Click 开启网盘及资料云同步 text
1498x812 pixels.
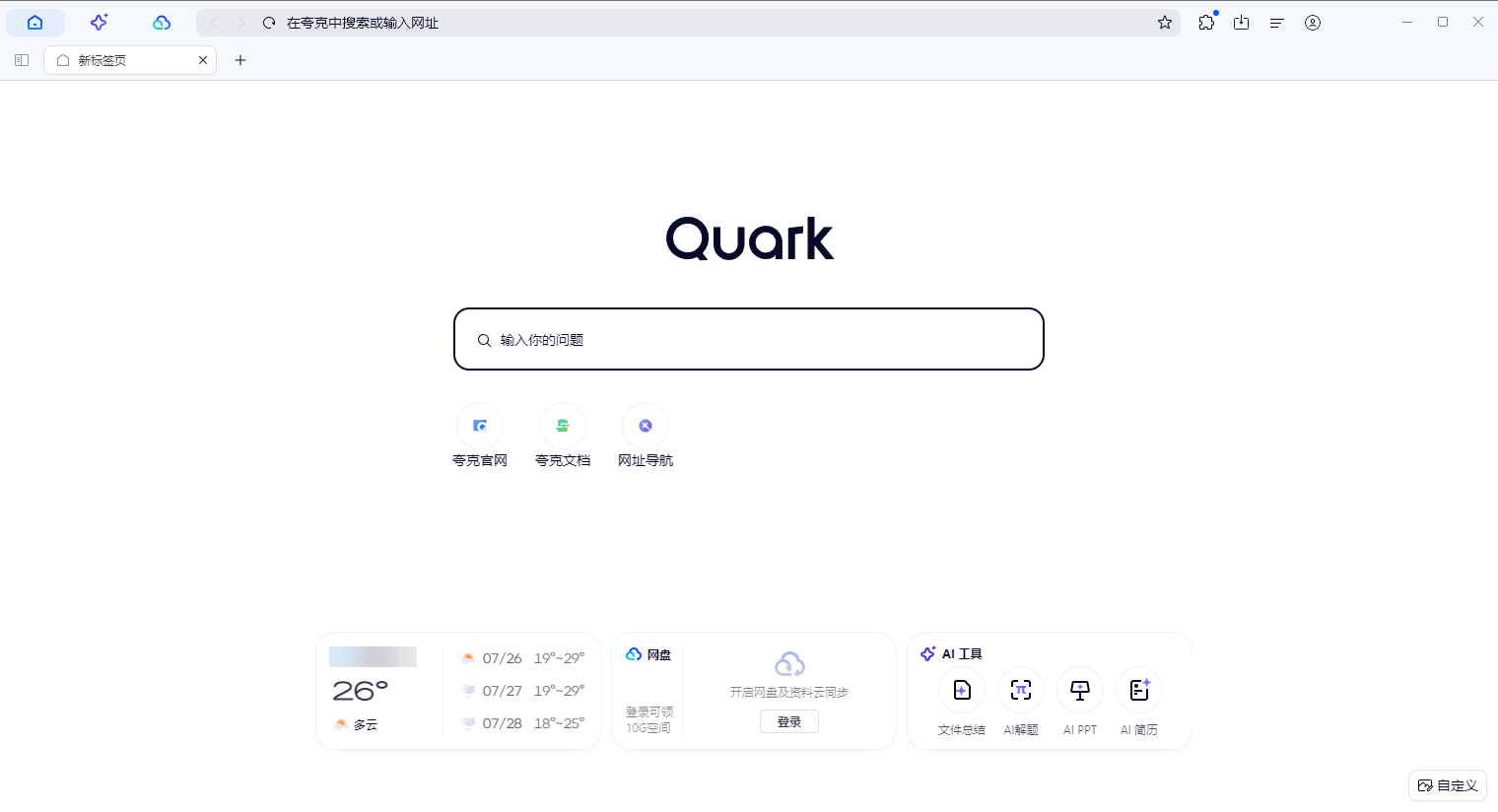pyautogui.click(x=789, y=692)
